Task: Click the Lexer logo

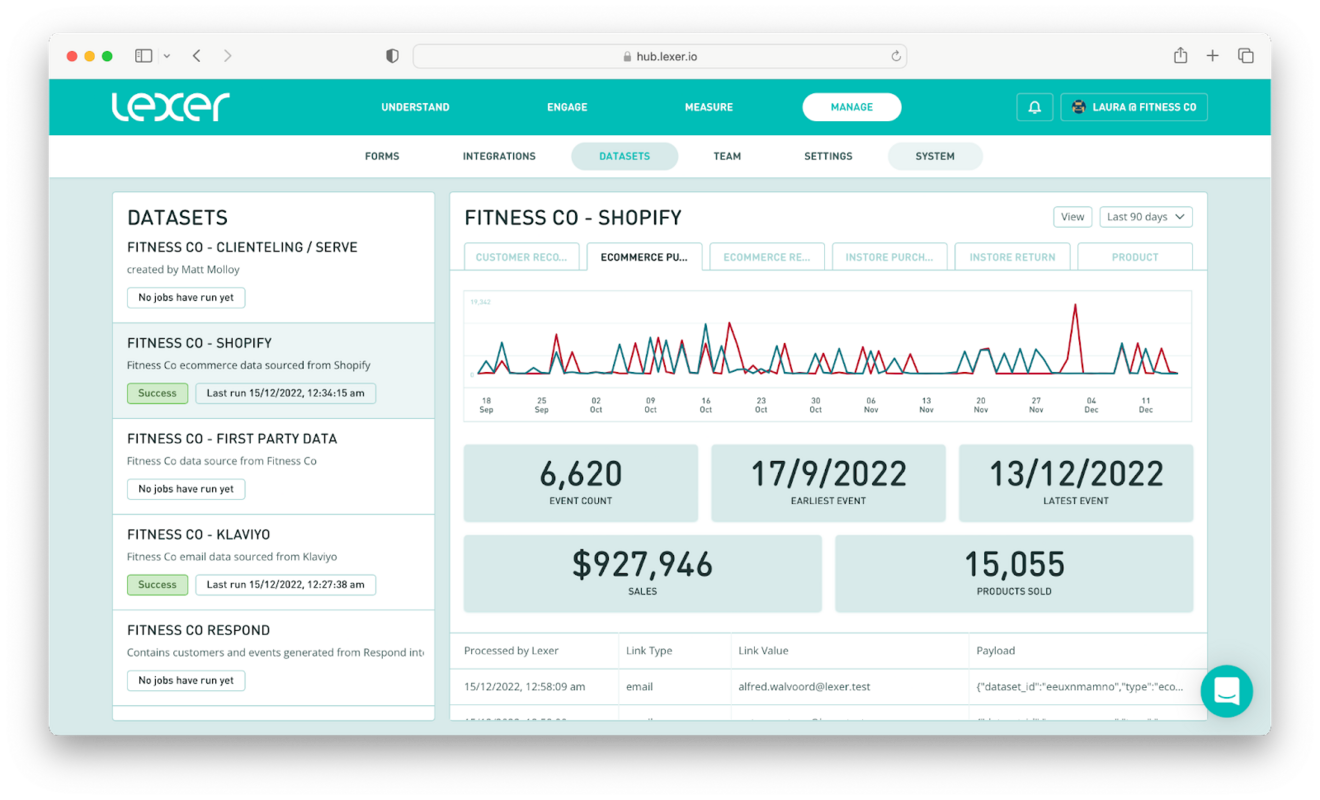Action: click(x=170, y=107)
